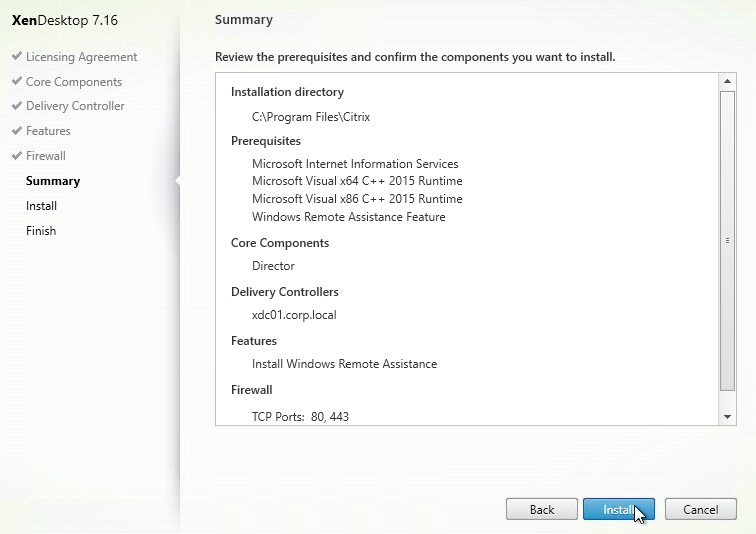Screen dimensions: 756x534
Task: Click the summary list scrollbar thumb
Action: [728, 240]
